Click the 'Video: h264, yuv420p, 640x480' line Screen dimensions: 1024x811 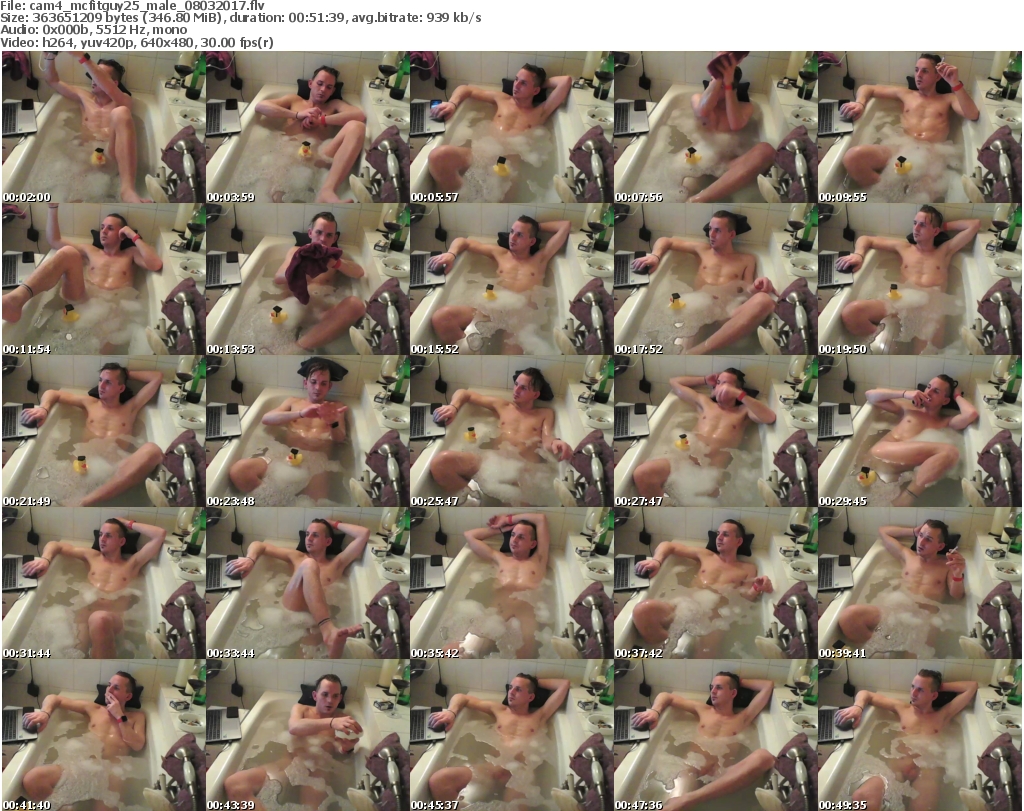pos(137,42)
